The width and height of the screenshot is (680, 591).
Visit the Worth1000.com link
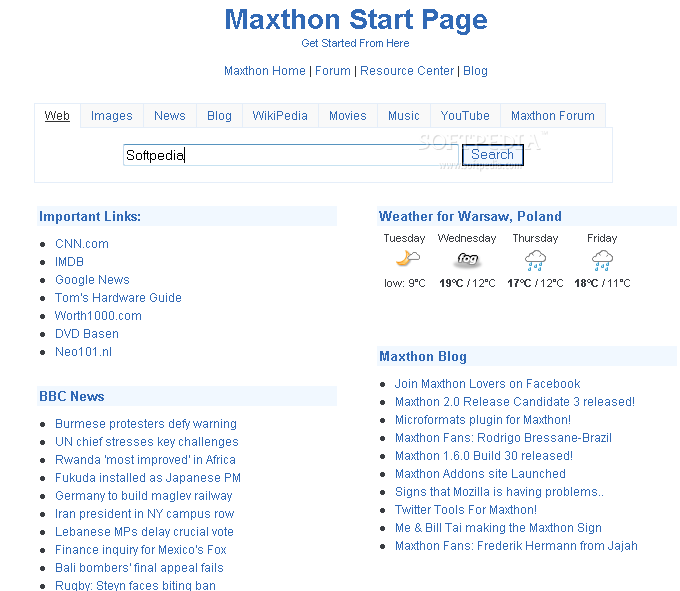[x=98, y=316]
